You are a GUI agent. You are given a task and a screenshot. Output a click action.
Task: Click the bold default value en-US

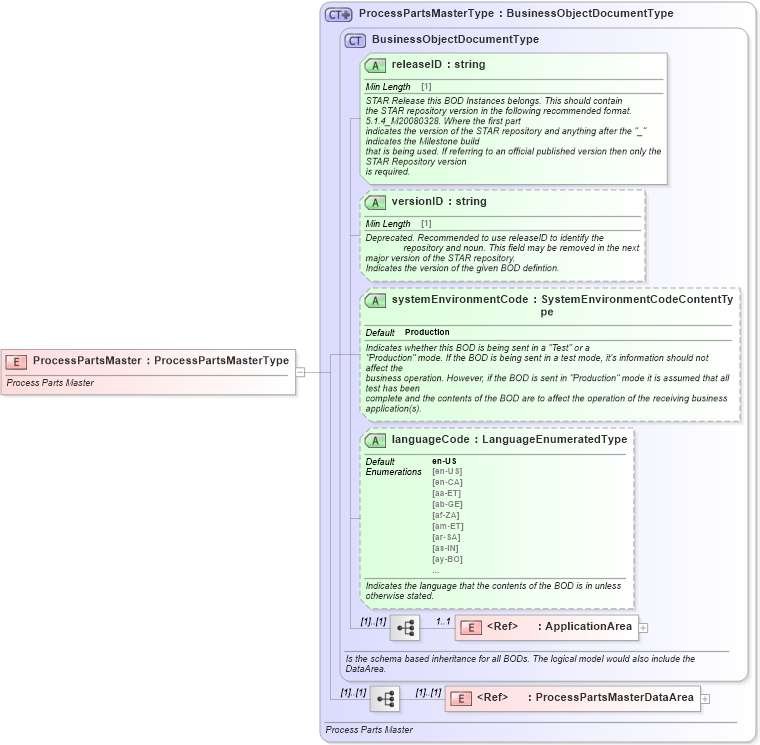(x=444, y=461)
